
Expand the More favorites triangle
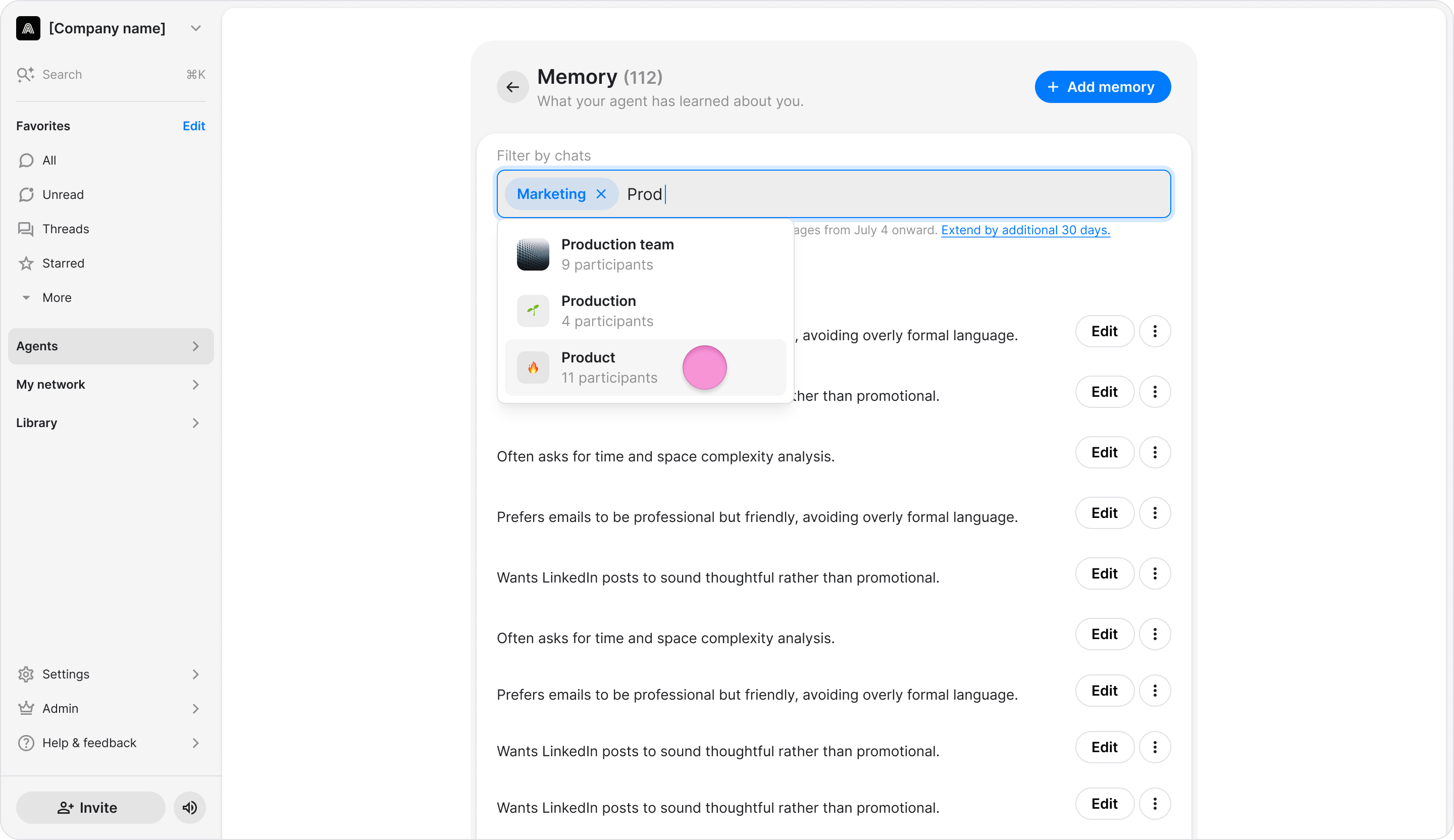(x=26, y=298)
